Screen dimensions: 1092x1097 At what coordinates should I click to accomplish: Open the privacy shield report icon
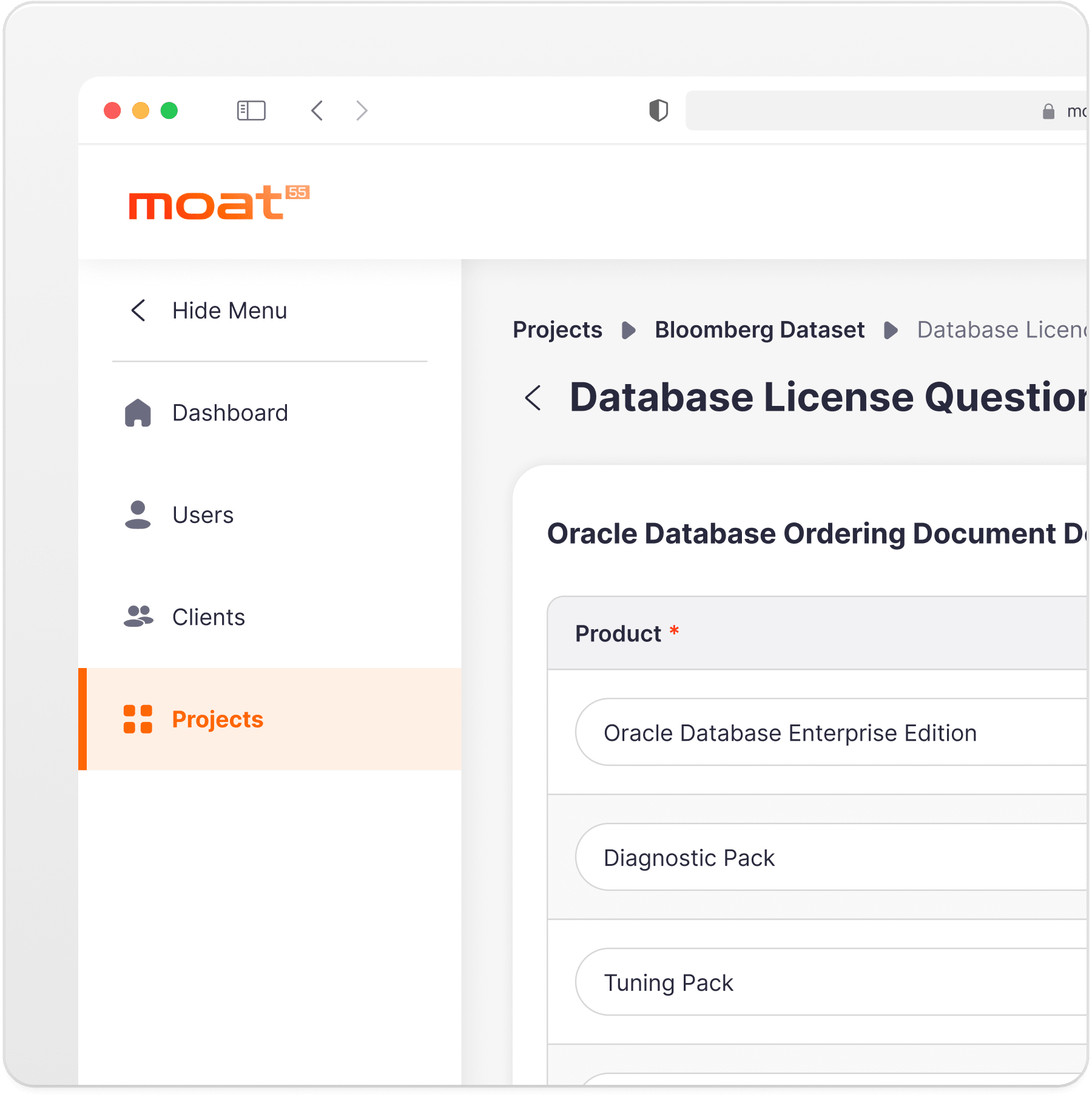658,110
